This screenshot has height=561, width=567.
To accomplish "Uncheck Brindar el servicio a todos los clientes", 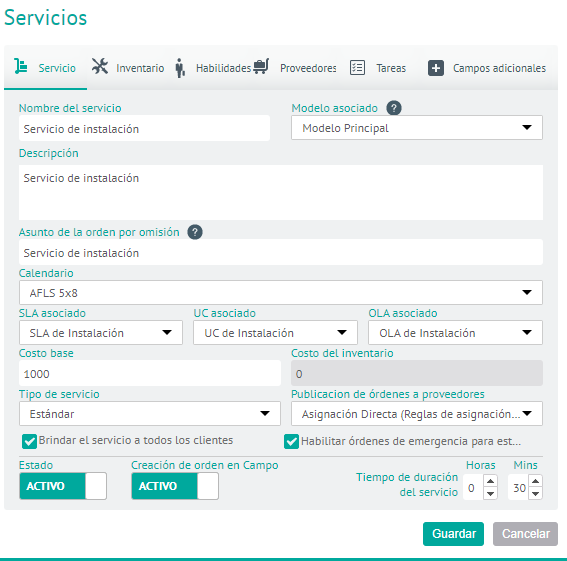I will (x=29, y=441).
